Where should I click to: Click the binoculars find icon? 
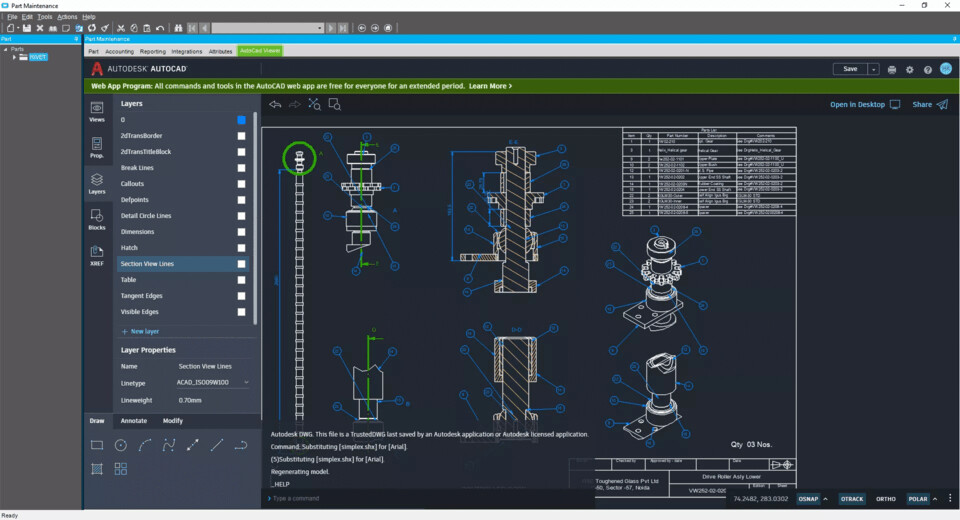(x=178, y=28)
